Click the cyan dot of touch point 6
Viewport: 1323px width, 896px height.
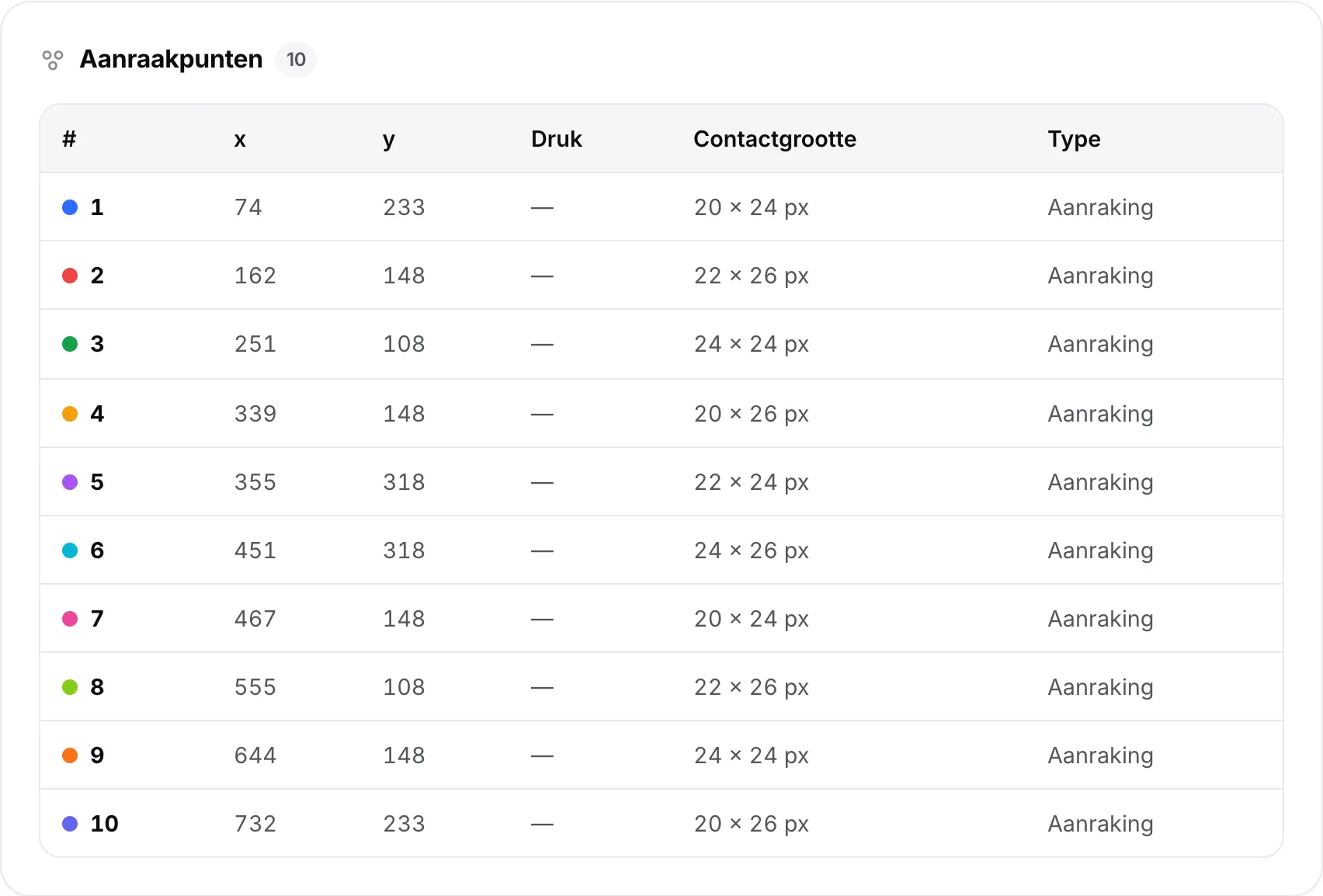pos(70,550)
